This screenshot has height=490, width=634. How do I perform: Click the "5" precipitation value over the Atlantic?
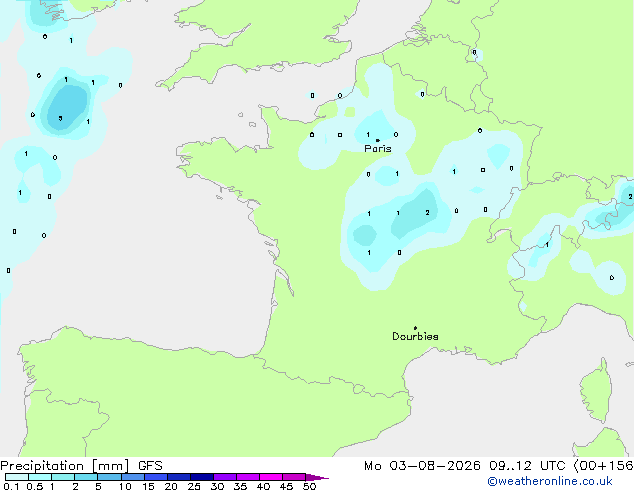60,118
